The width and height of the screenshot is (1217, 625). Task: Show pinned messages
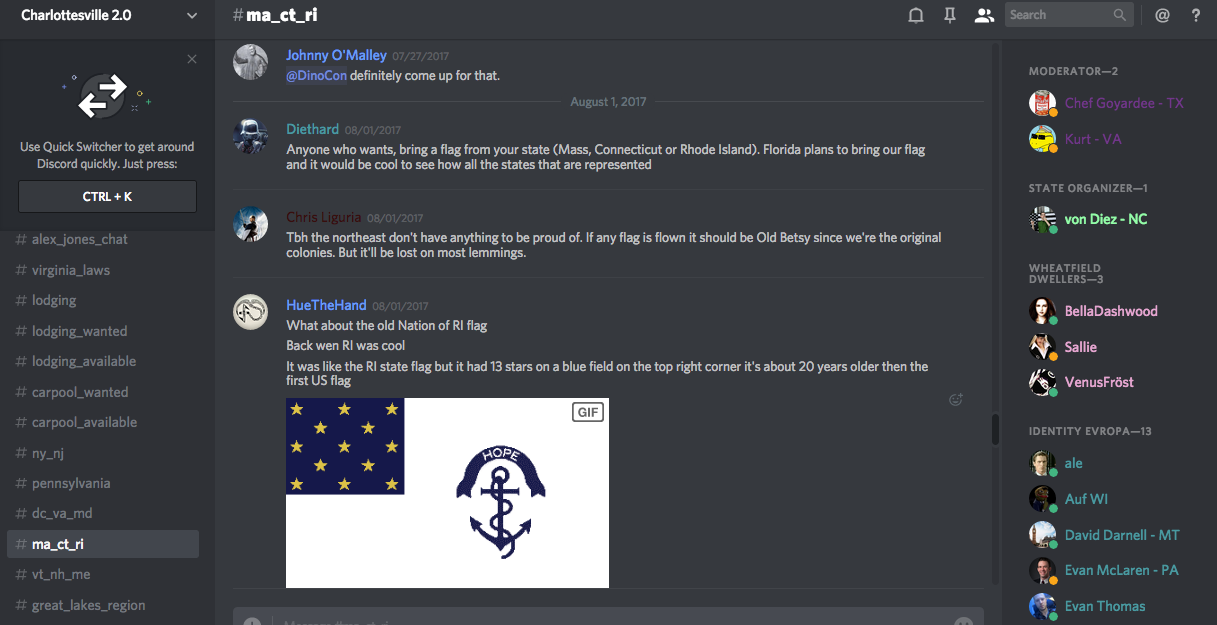(x=950, y=15)
